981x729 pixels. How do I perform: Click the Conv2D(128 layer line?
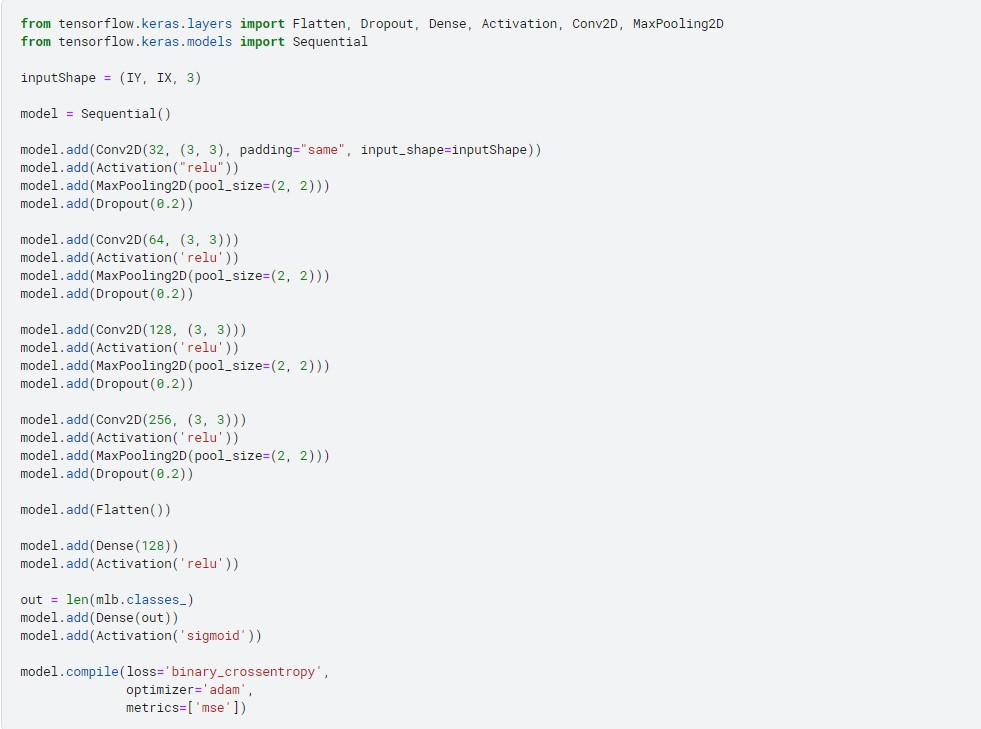pyautogui.click(x=133, y=330)
